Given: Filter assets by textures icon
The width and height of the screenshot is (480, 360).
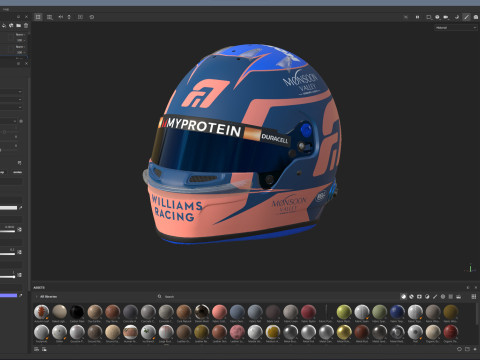Looking at the screenshot, I should point(451,296).
